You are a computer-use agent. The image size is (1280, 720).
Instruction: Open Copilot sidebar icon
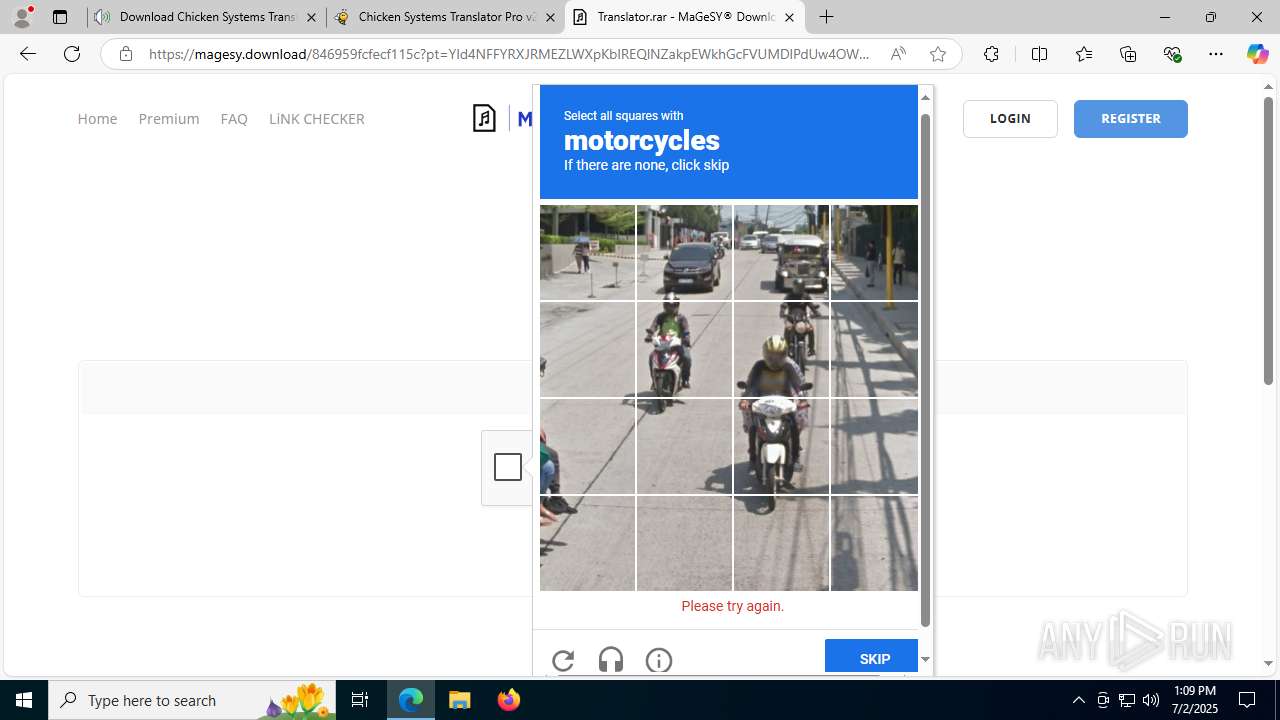(x=1257, y=54)
